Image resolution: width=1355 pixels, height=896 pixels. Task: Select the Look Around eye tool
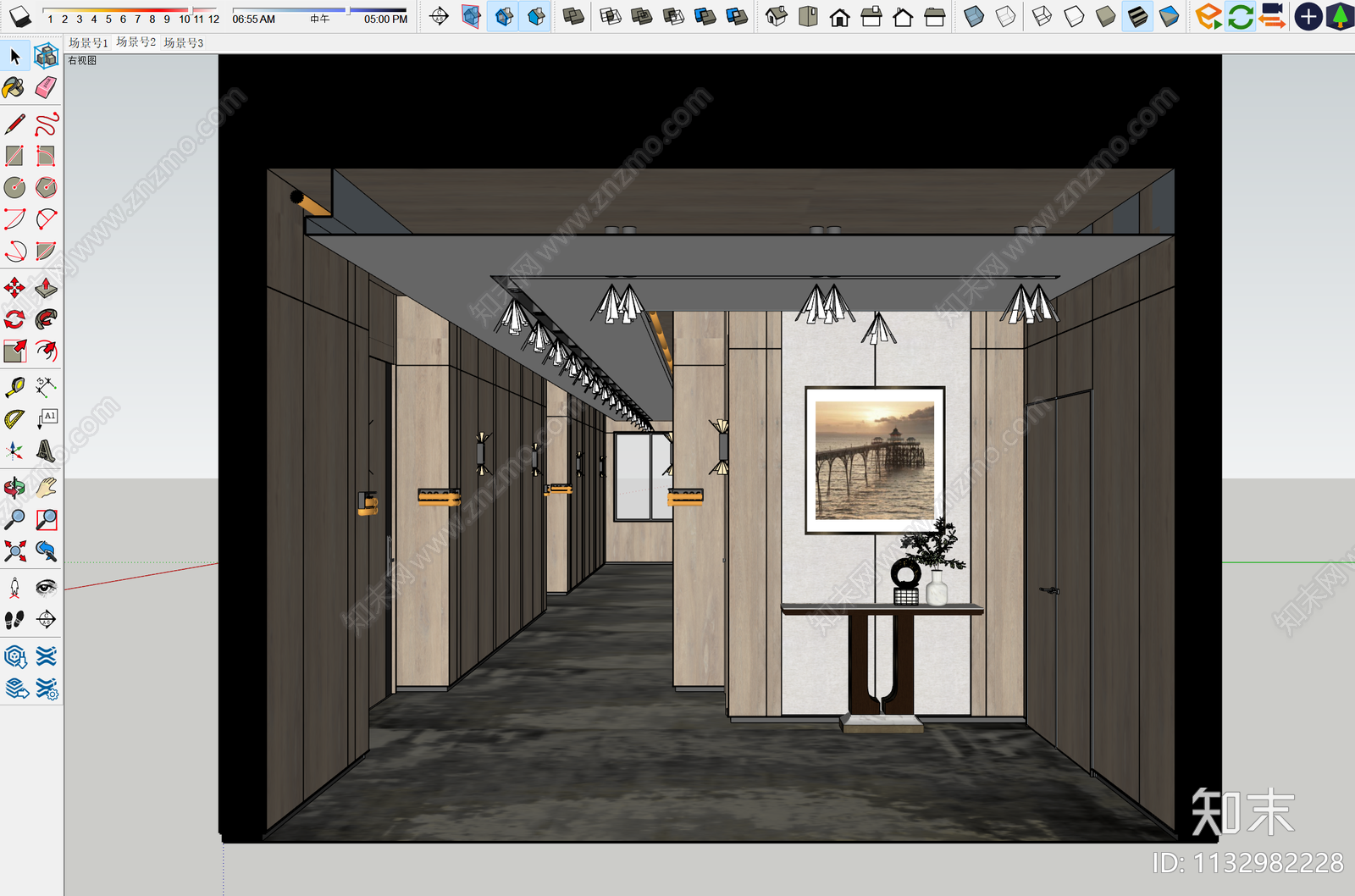(46, 588)
